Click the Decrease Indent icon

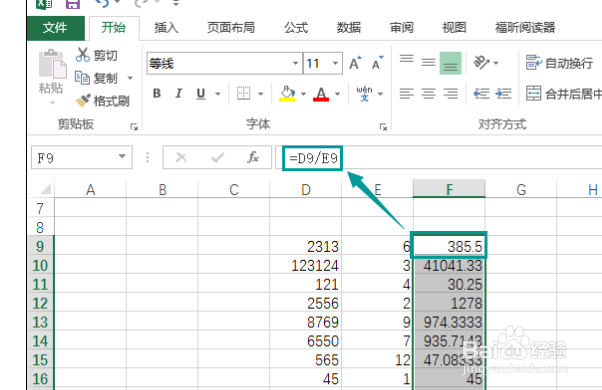pyautogui.click(x=481, y=93)
